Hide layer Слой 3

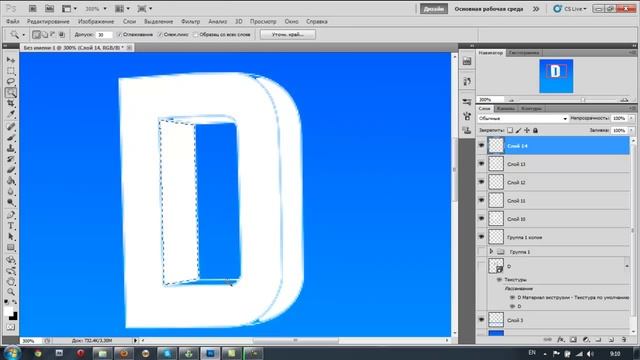click(481, 320)
